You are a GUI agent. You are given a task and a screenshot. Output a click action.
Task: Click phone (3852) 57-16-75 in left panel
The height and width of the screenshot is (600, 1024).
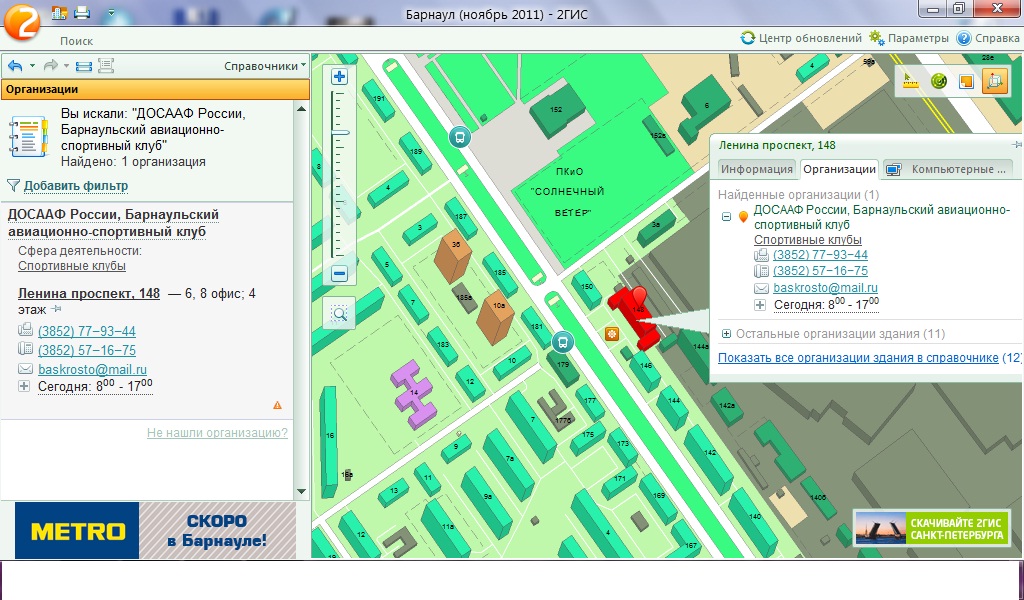(x=87, y=350)
